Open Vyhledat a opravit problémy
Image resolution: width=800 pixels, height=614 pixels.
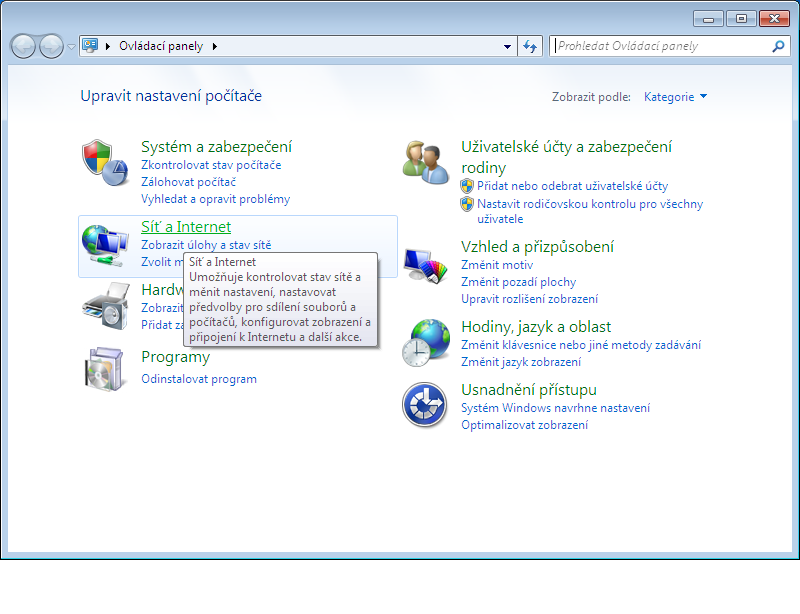point(215,199)
